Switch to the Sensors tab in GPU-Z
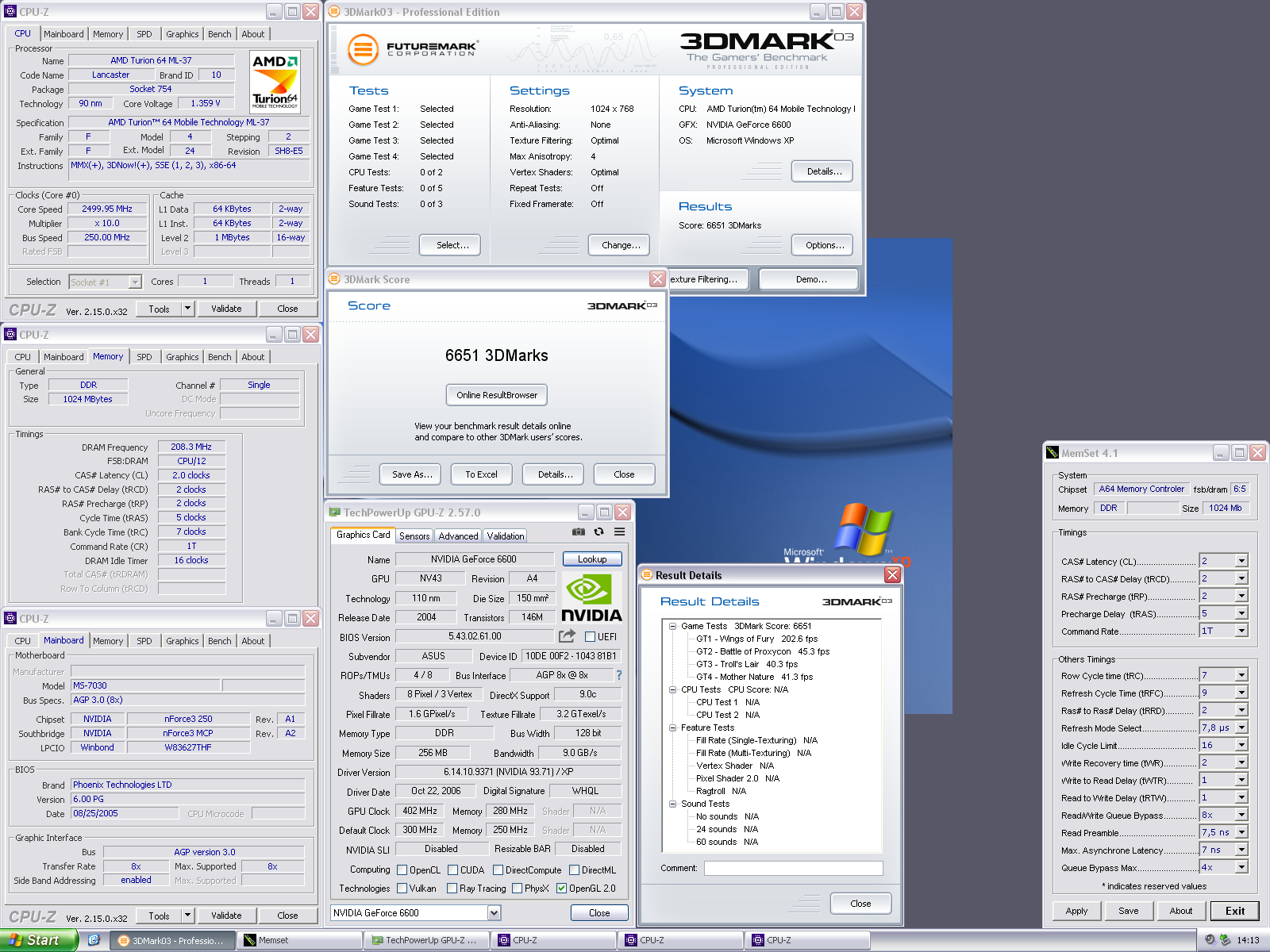The width and height of the screenshot is (1270, 952). click(x=414, y=536)
